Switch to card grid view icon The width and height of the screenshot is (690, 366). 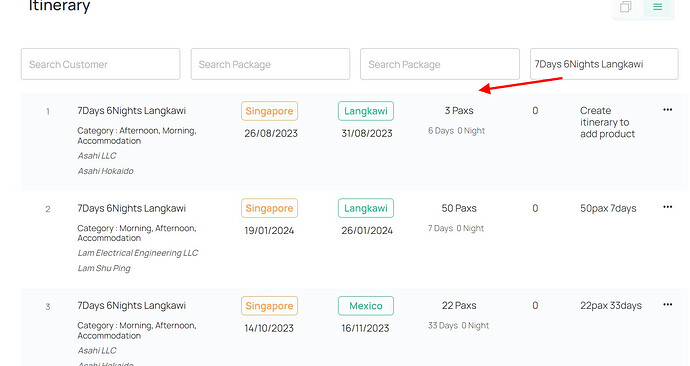coord(626,7)
